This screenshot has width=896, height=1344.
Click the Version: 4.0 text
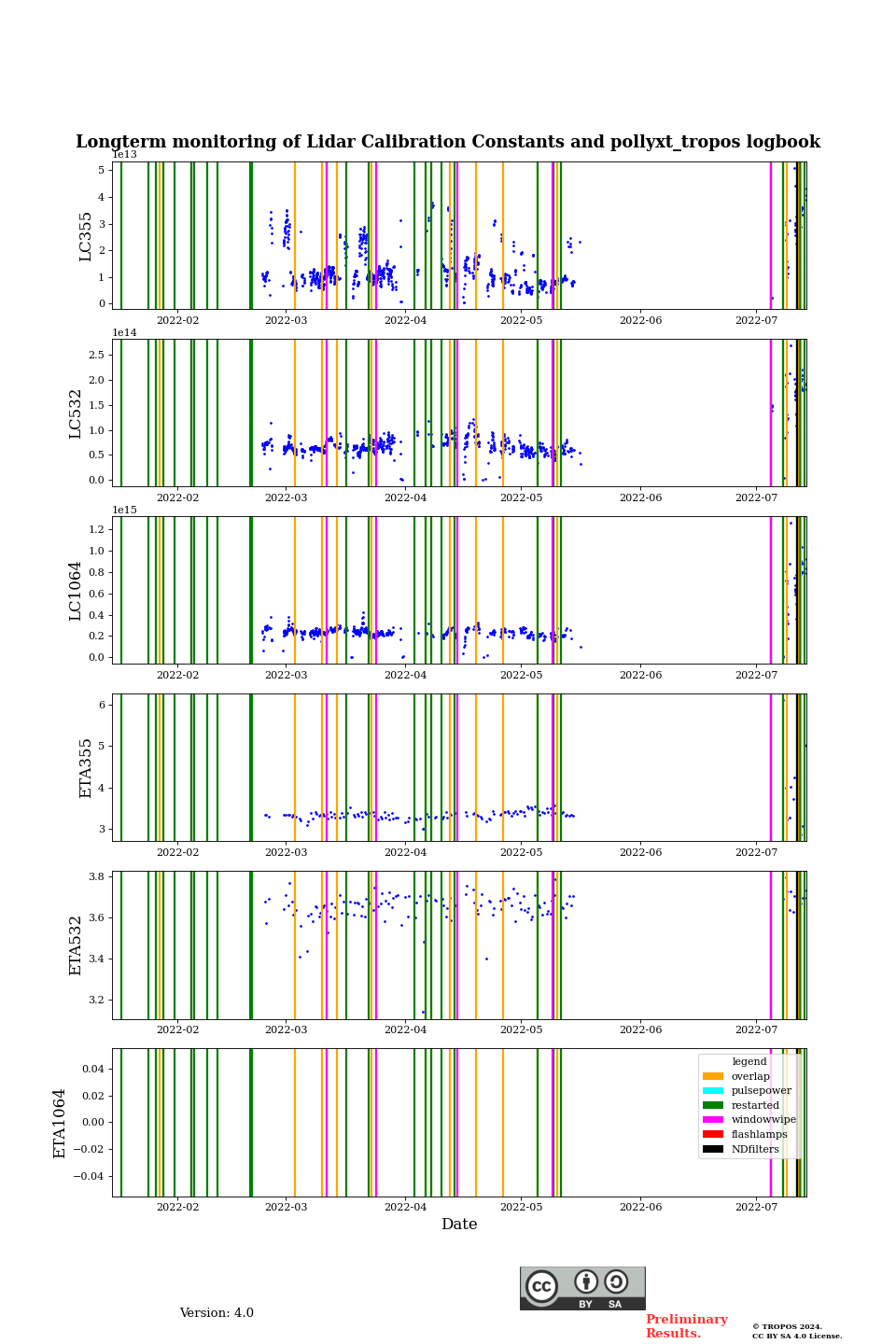pyautogui.click(x=217, y=1313)
